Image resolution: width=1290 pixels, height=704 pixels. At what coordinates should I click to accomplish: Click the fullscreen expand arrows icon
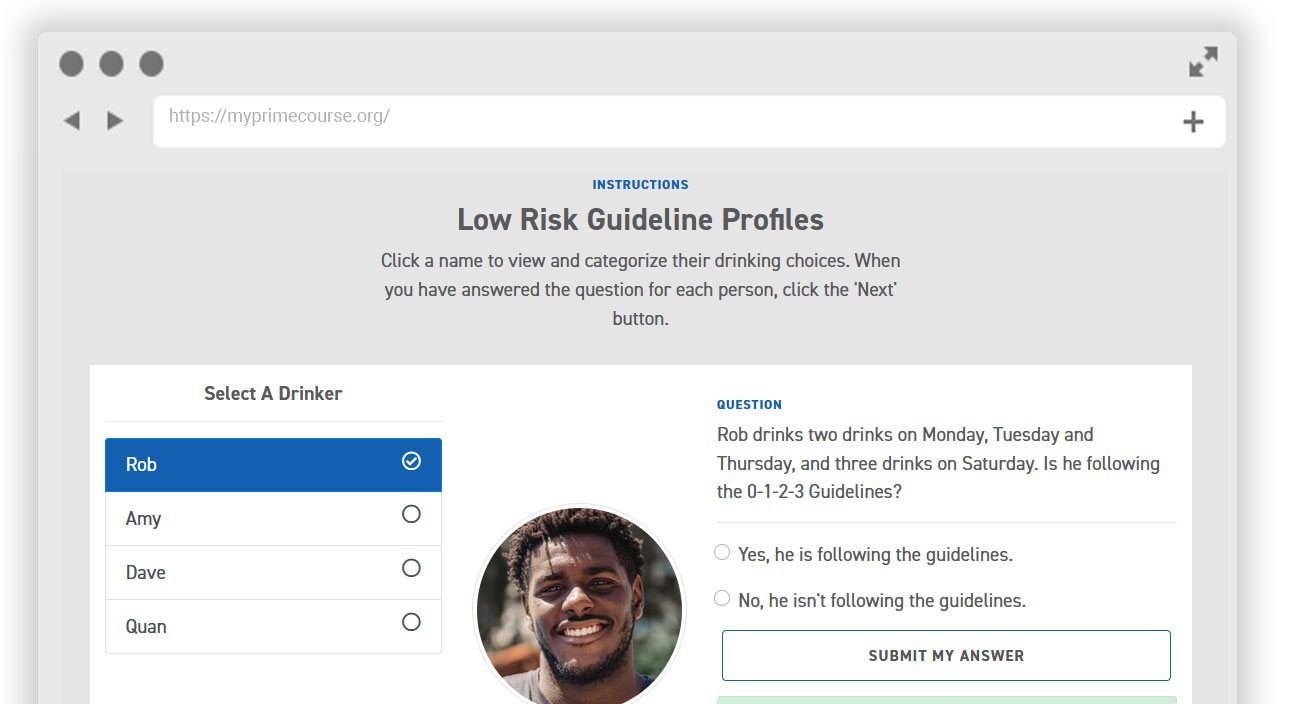click(x=1203, y=62)
